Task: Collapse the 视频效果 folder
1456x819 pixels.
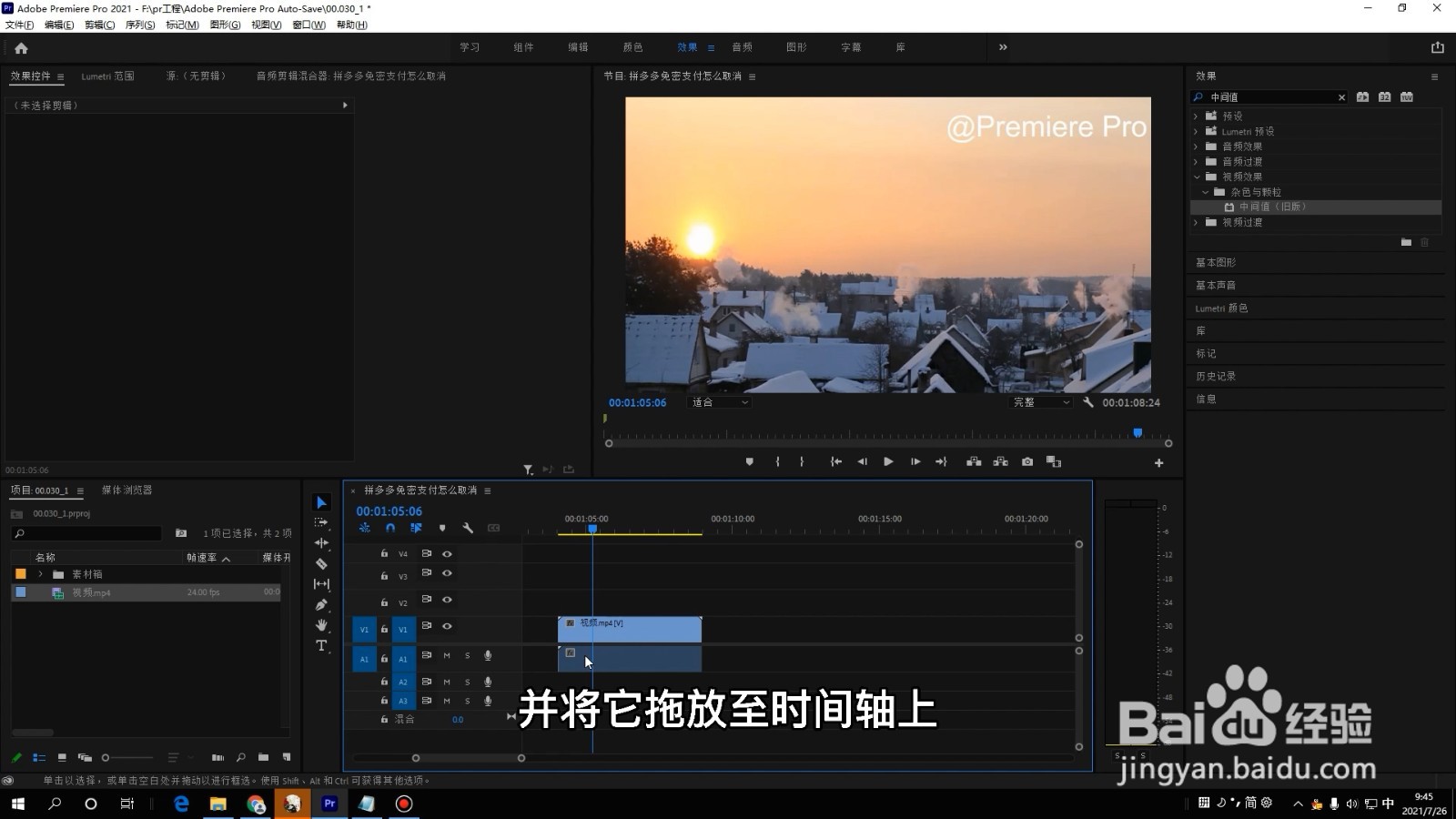Action: 1196,177
